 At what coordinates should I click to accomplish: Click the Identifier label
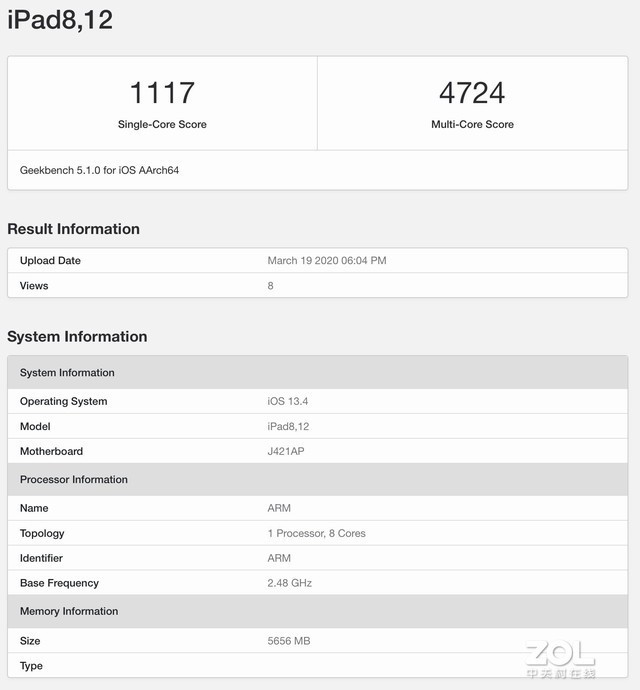41,558
